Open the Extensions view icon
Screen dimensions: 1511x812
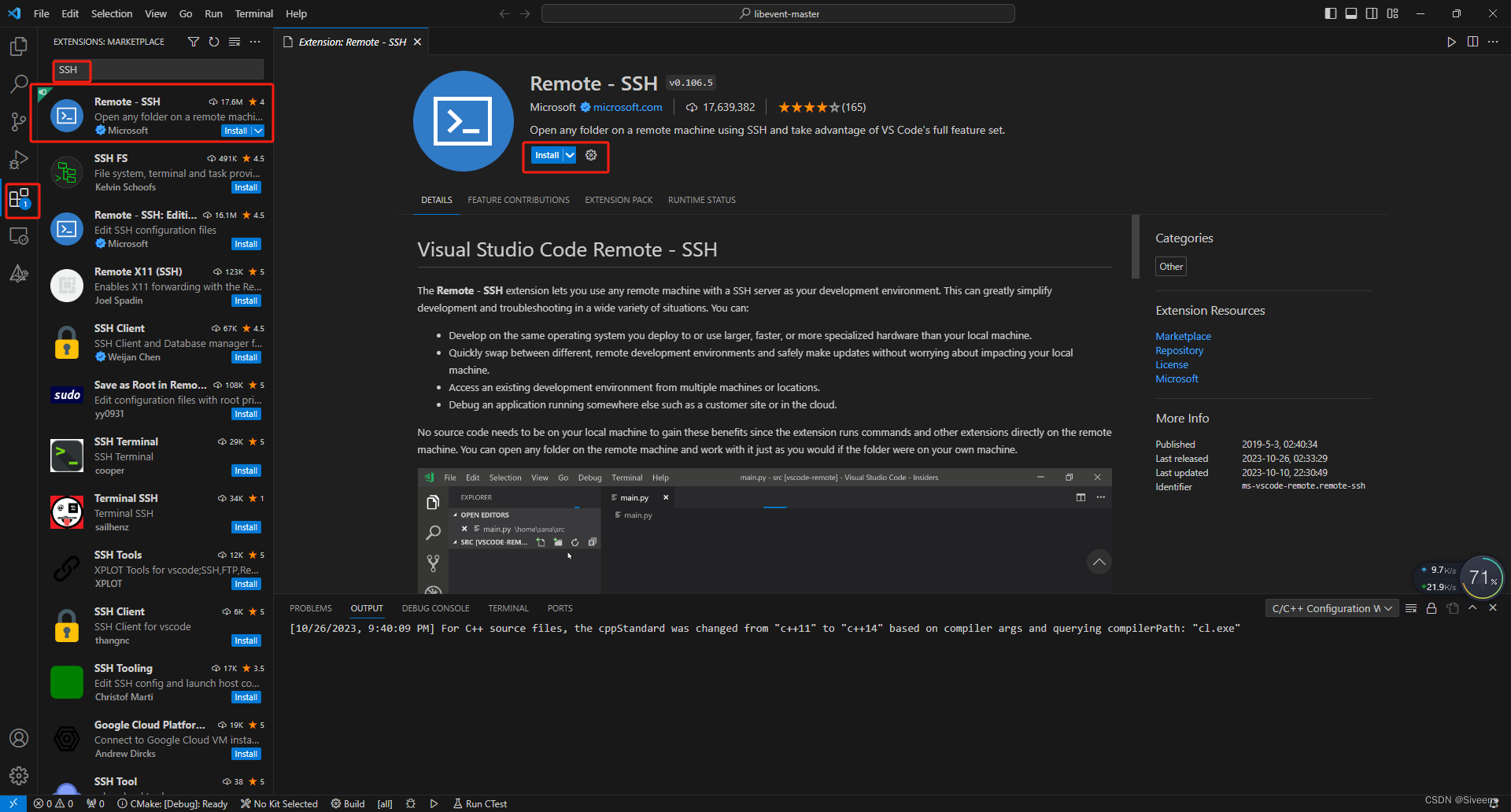(19, 198)
